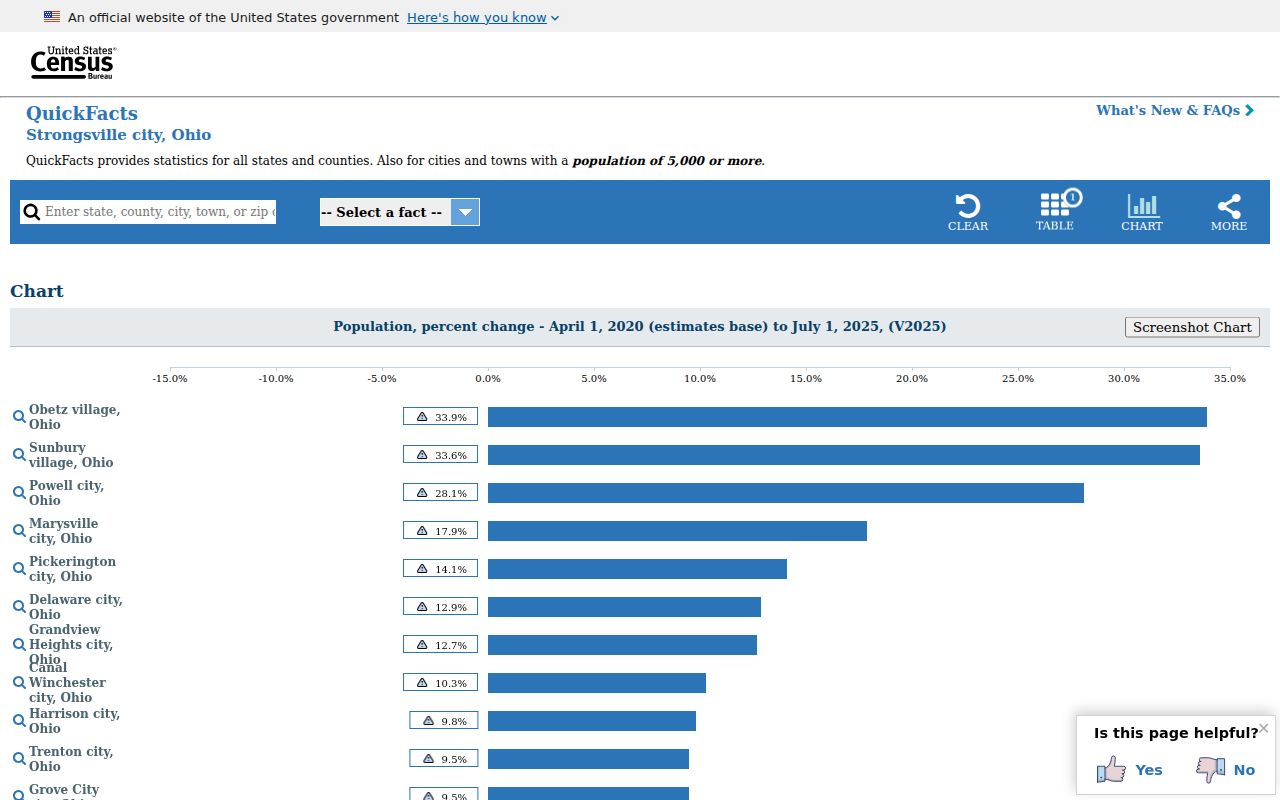Click the warning icon next to 28.1%
The height and width of the screenshot is (800, 1280).
coord(422,493)
